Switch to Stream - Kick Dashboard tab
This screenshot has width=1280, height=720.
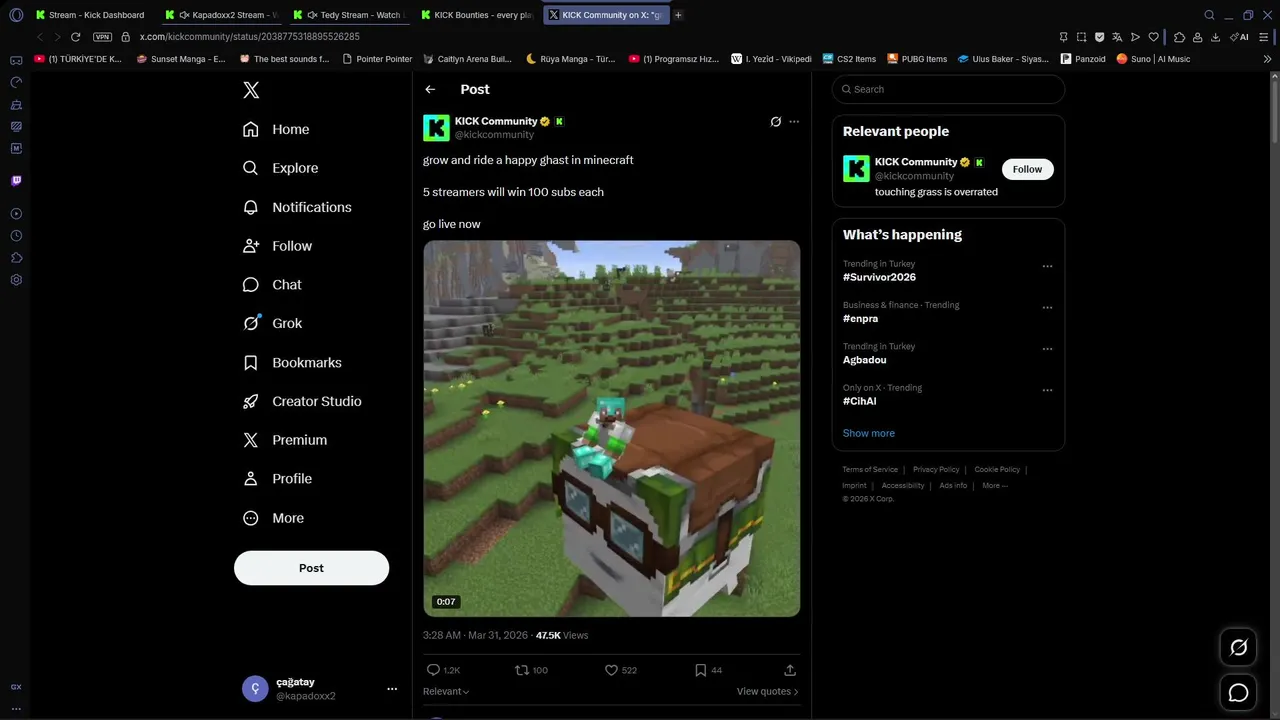90,15
